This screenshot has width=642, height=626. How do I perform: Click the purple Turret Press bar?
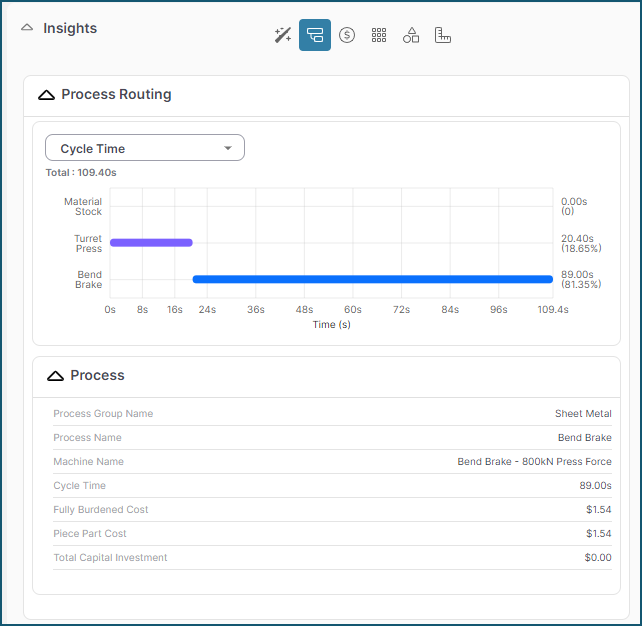pyautogui.click(x=150, y=242)
